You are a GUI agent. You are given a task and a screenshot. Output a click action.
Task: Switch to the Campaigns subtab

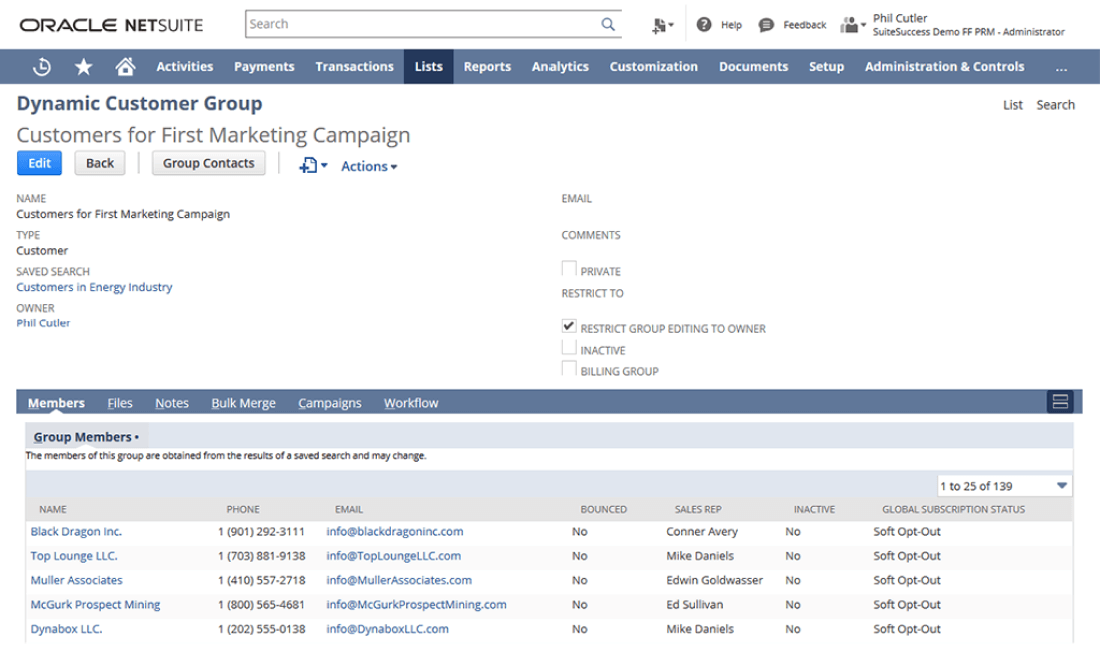[329, 403]
